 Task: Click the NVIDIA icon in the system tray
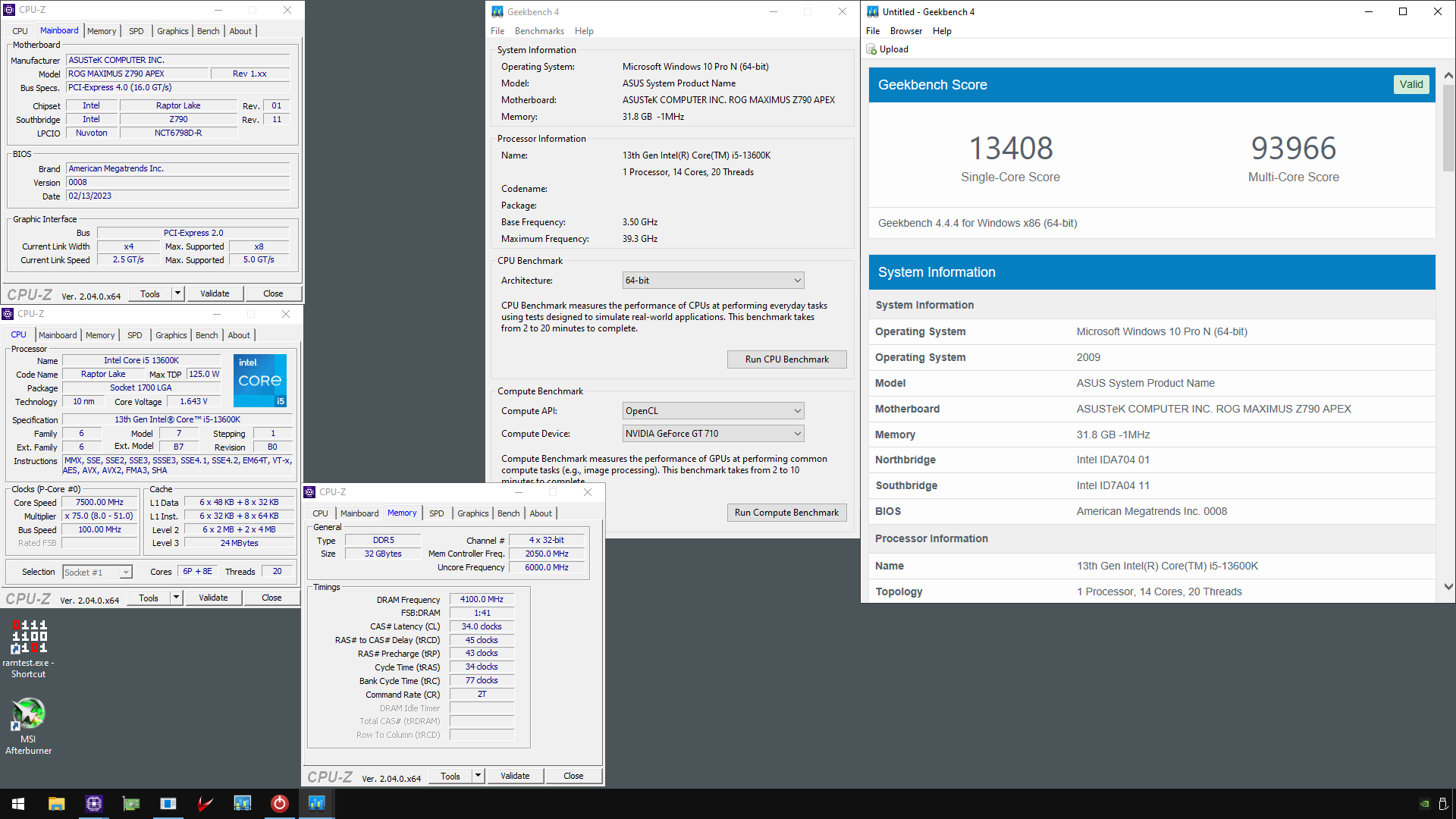[x=1424, y=804]
